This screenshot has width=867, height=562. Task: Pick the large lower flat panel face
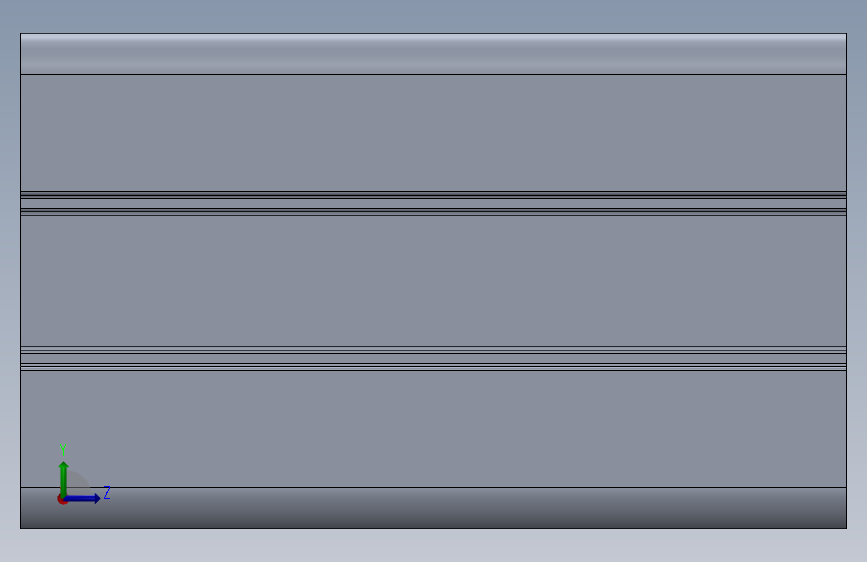[434, 429]
